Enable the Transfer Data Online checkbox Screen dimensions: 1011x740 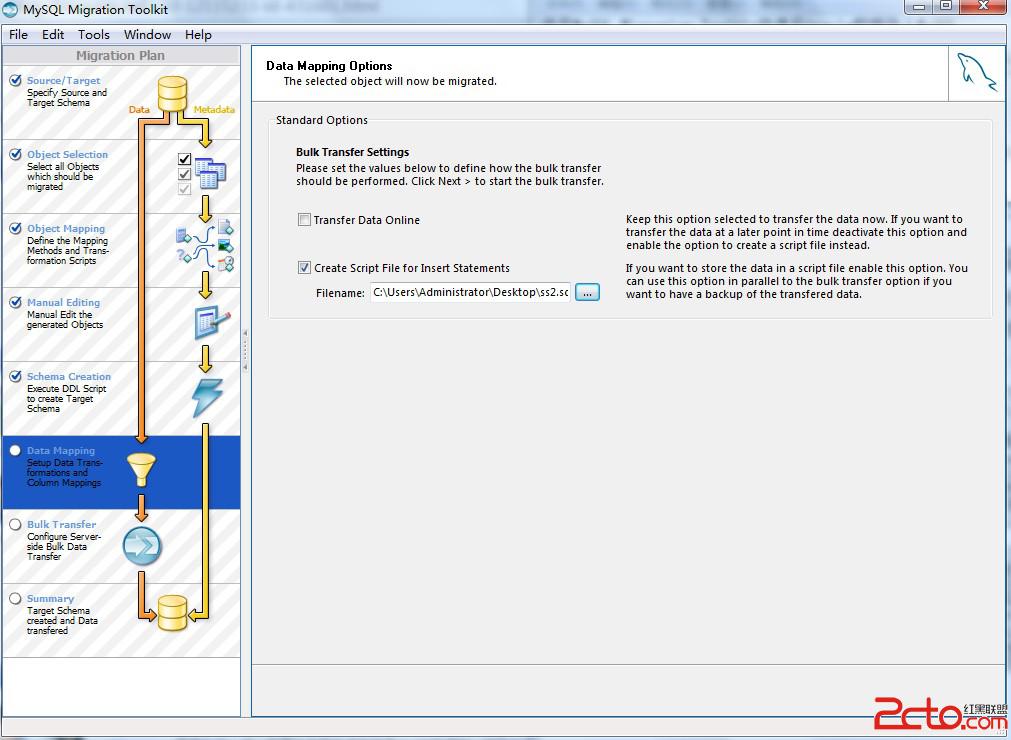pos(304,220)
